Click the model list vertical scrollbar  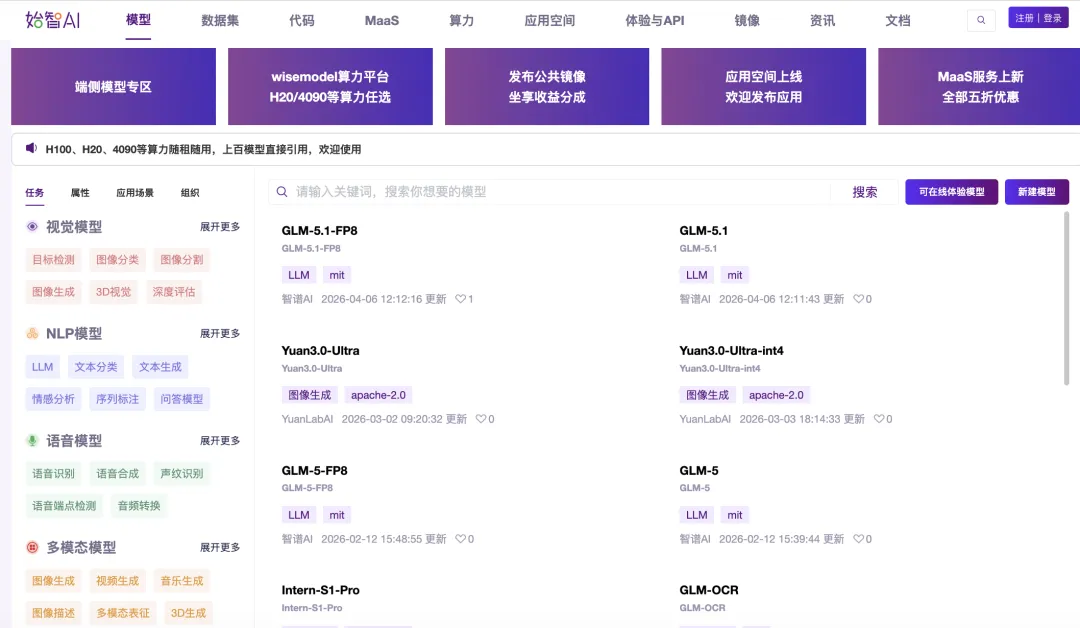click(1066, 297)
